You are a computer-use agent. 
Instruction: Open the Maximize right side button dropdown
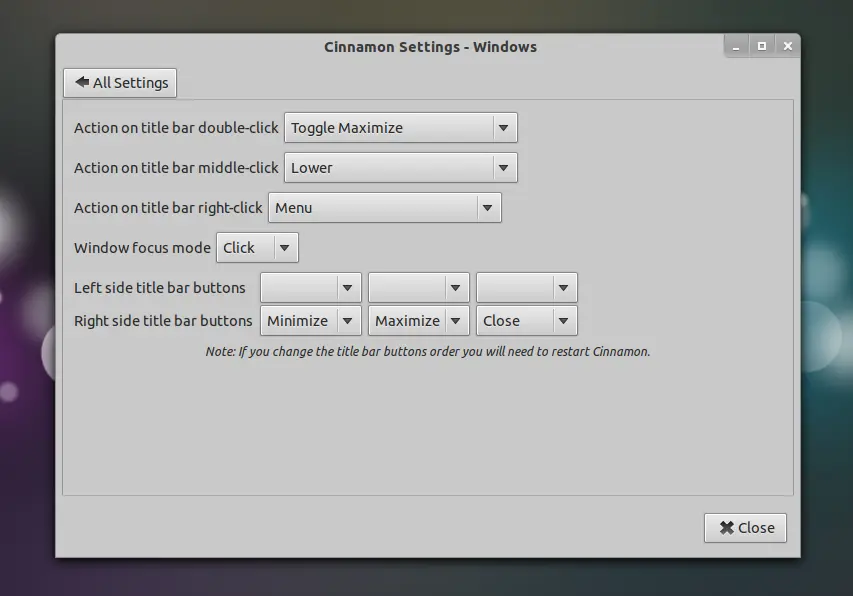pos(418,321)
